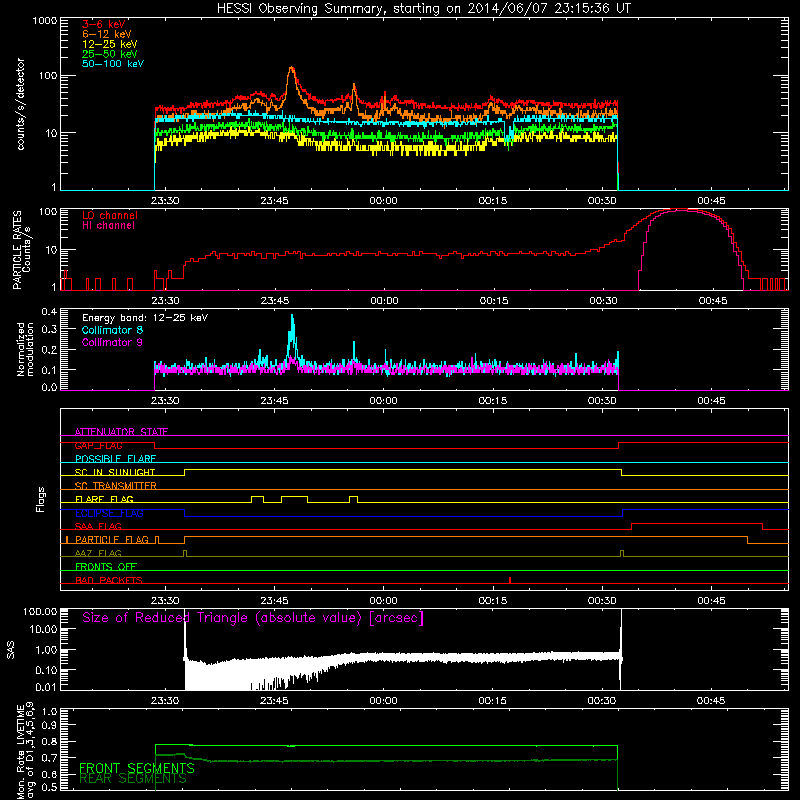Click the Flags panel axis label

point(41,499)
